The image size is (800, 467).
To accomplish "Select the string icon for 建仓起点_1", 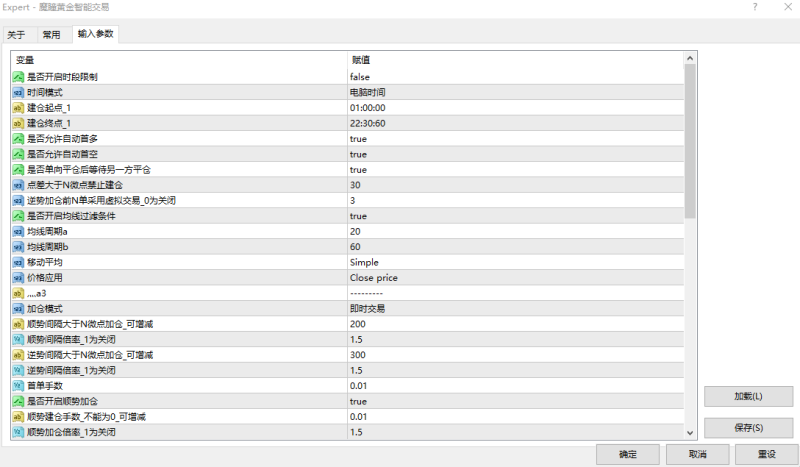I will (x=18, y=107).
